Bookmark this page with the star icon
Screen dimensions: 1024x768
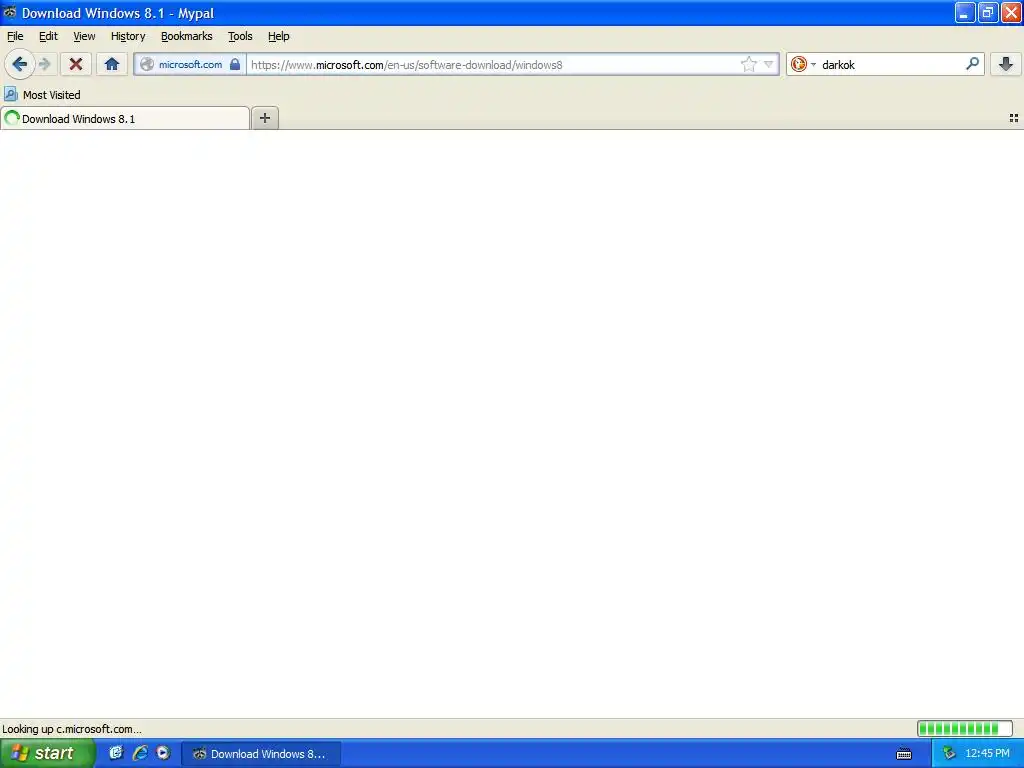pos(748,64)
